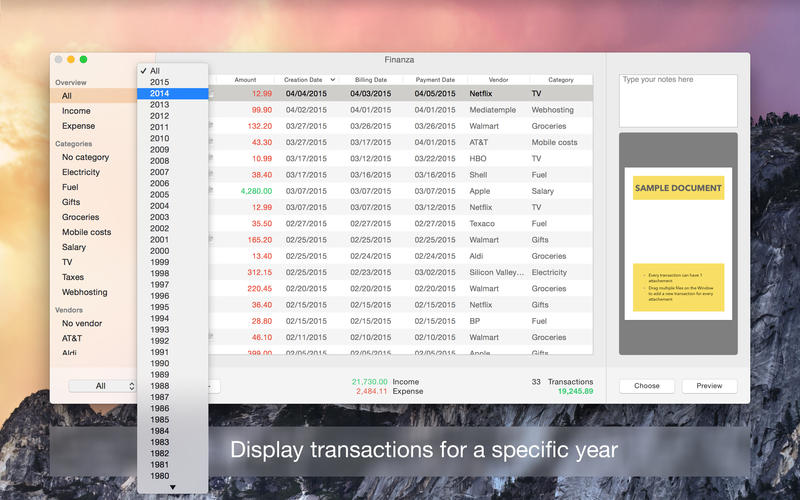The image size is (800, 500).
Task: Select the Texaco Fuel transaction row
Action: (x=401, y=223)
